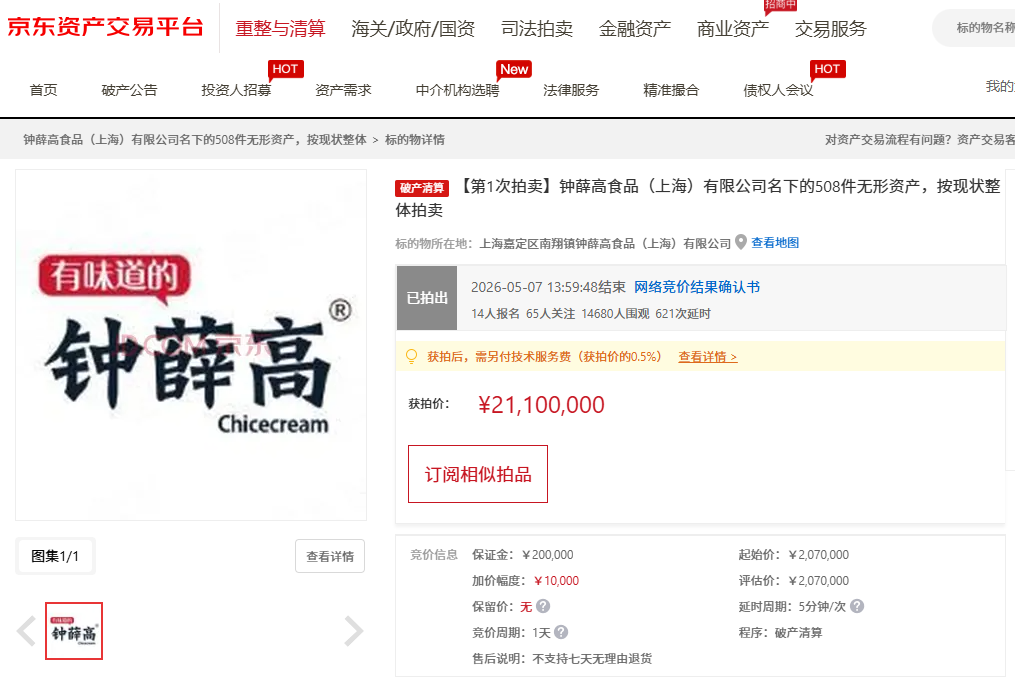Click the 标的物名称 search field
This screenshot has height=677, width=1015.
(x=974, y=28)
